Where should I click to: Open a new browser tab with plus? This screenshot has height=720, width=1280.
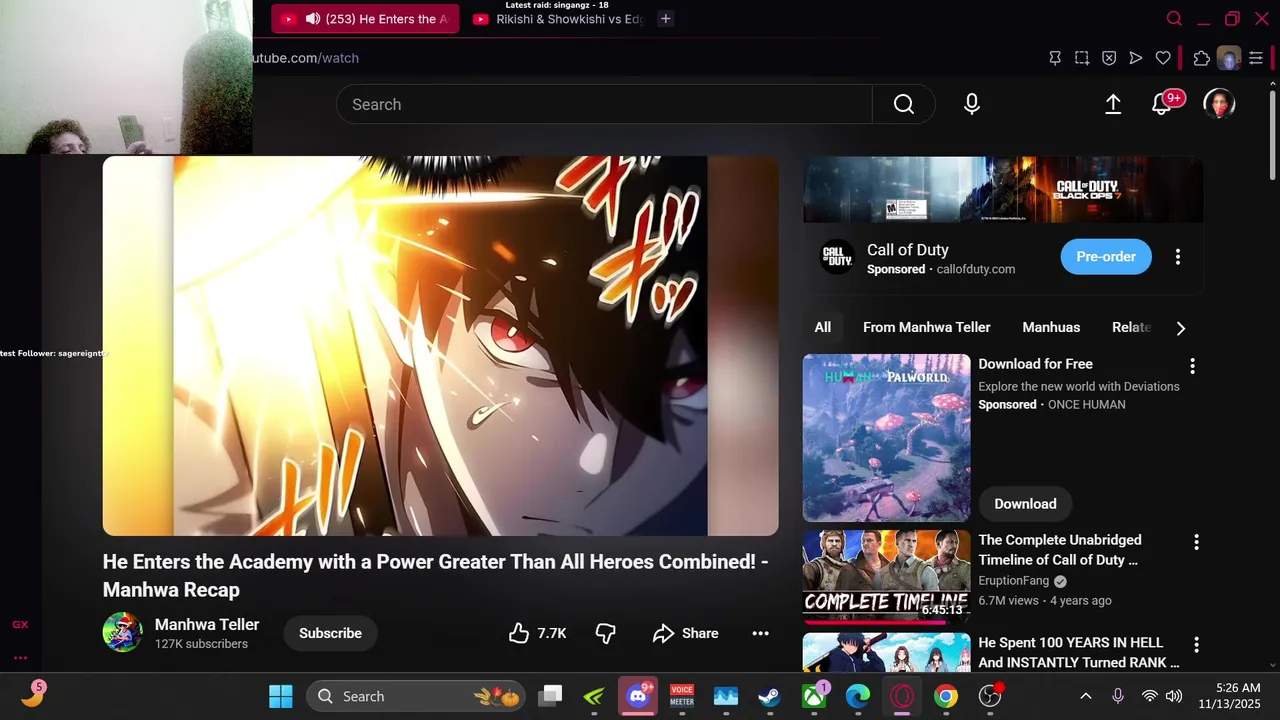click(666, 19)
